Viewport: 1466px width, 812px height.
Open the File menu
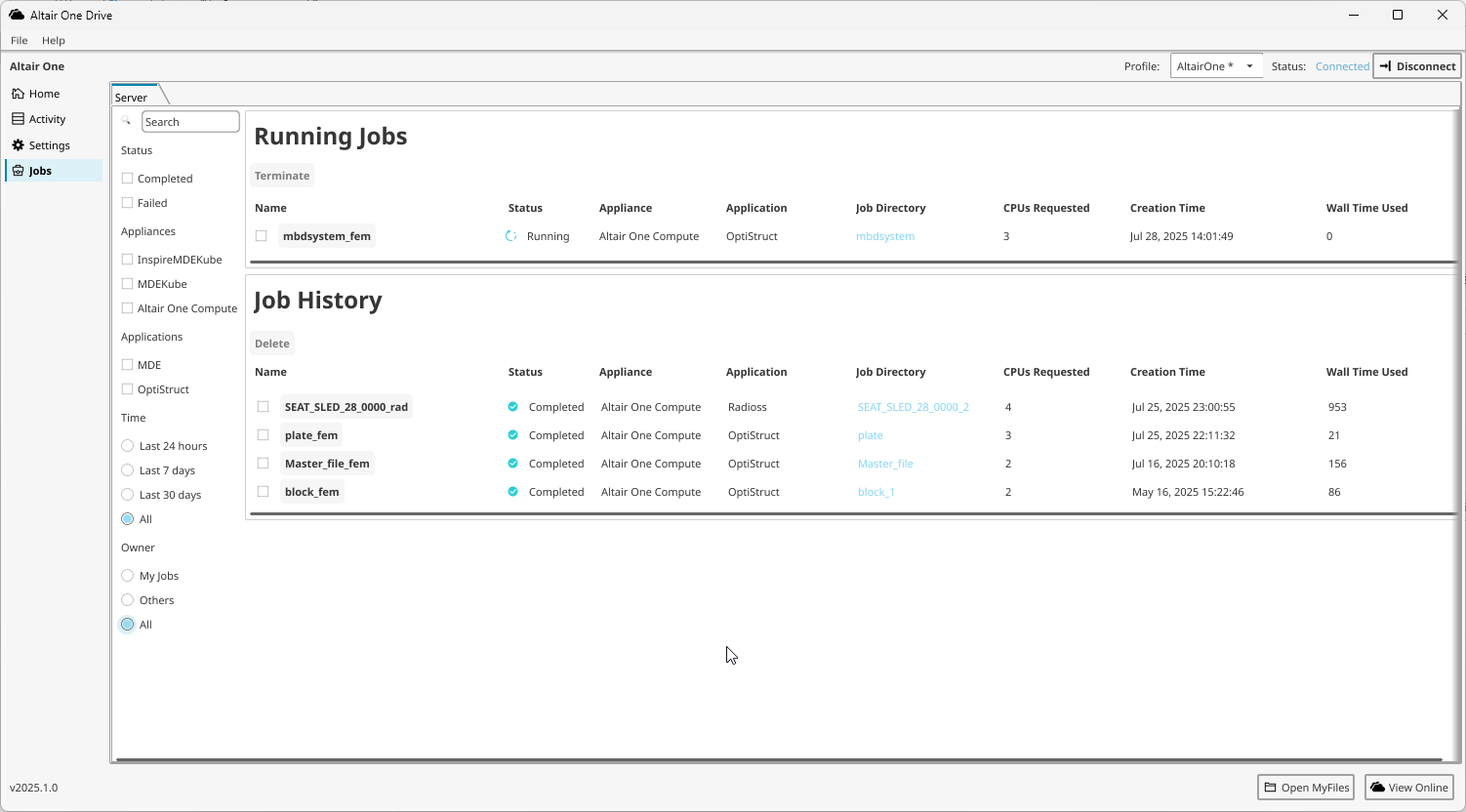pyautogui.click(x=19, y=40)
